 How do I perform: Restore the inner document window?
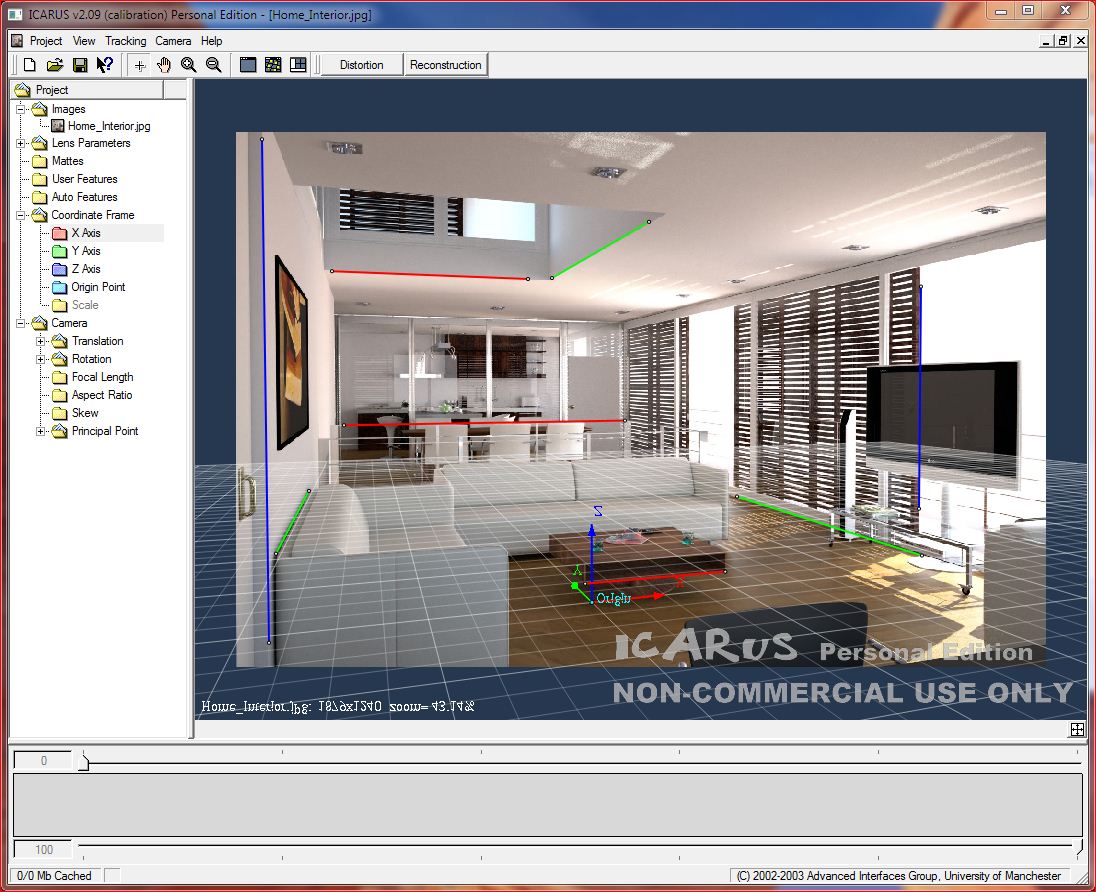pos(1063,41)
